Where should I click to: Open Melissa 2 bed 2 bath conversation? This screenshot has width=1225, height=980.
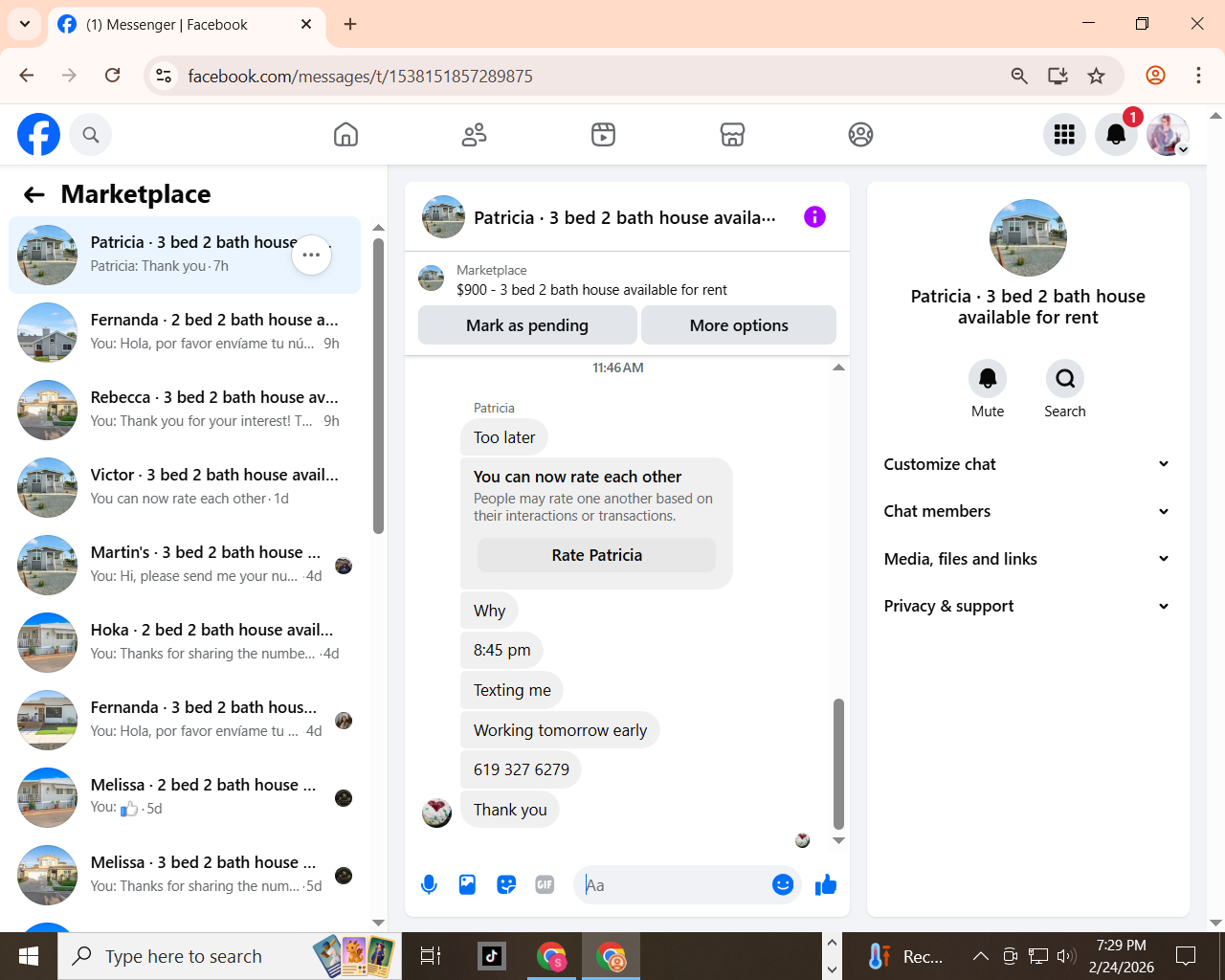coord(185,797)
